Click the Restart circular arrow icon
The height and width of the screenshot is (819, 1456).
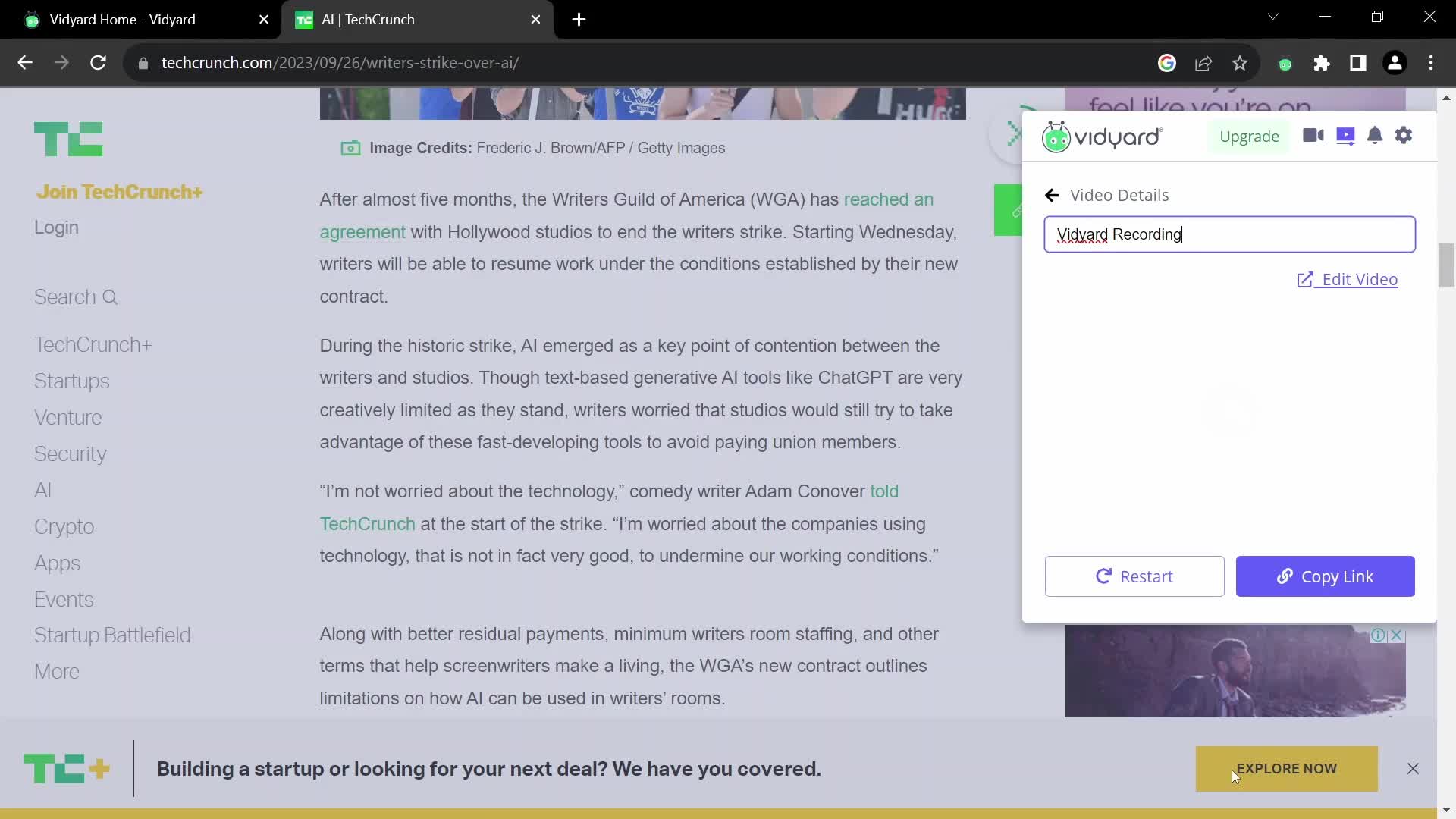[x=1103, y=576]
